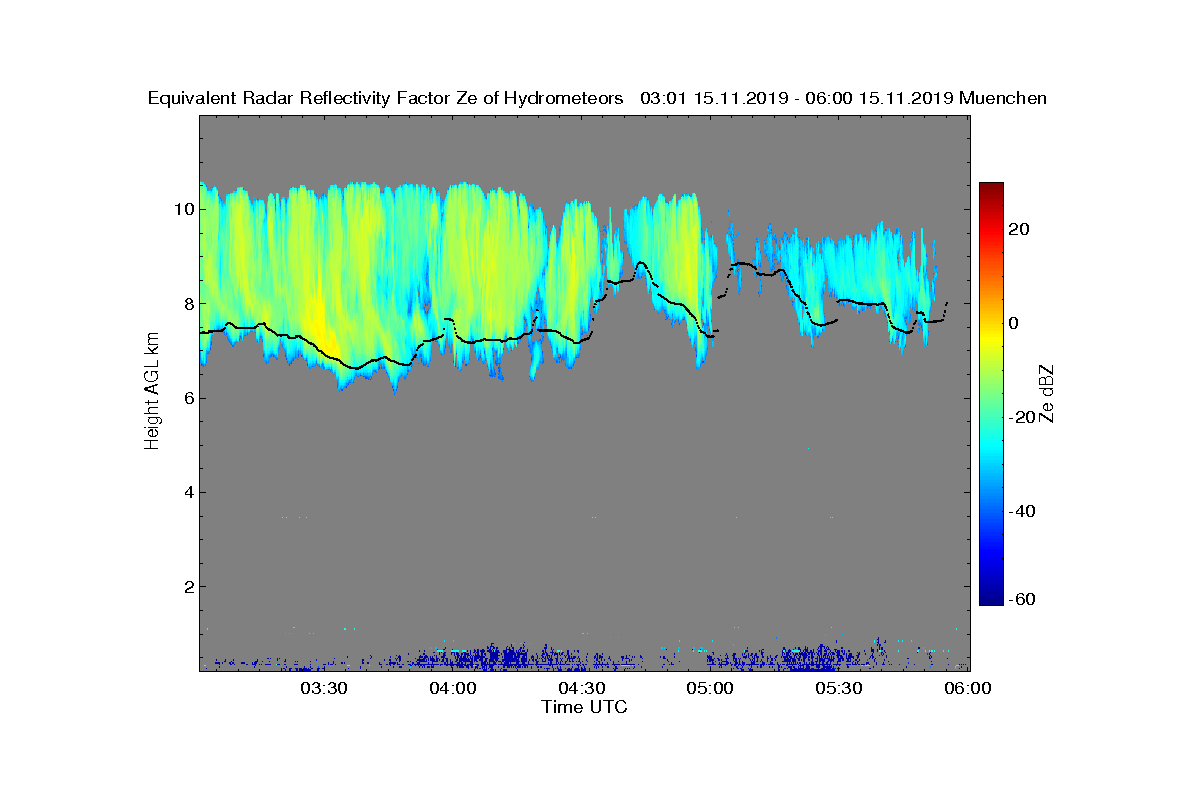Click the 03:30 time tick label

click(x=324, y=688)
